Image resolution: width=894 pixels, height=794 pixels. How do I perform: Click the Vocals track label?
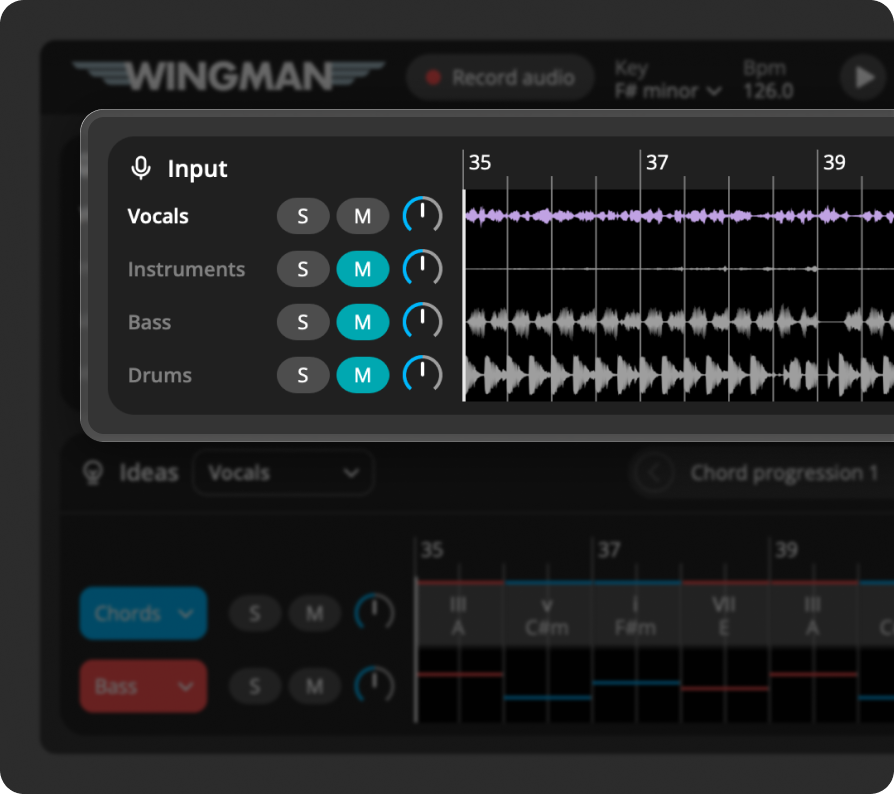[158, 216]
